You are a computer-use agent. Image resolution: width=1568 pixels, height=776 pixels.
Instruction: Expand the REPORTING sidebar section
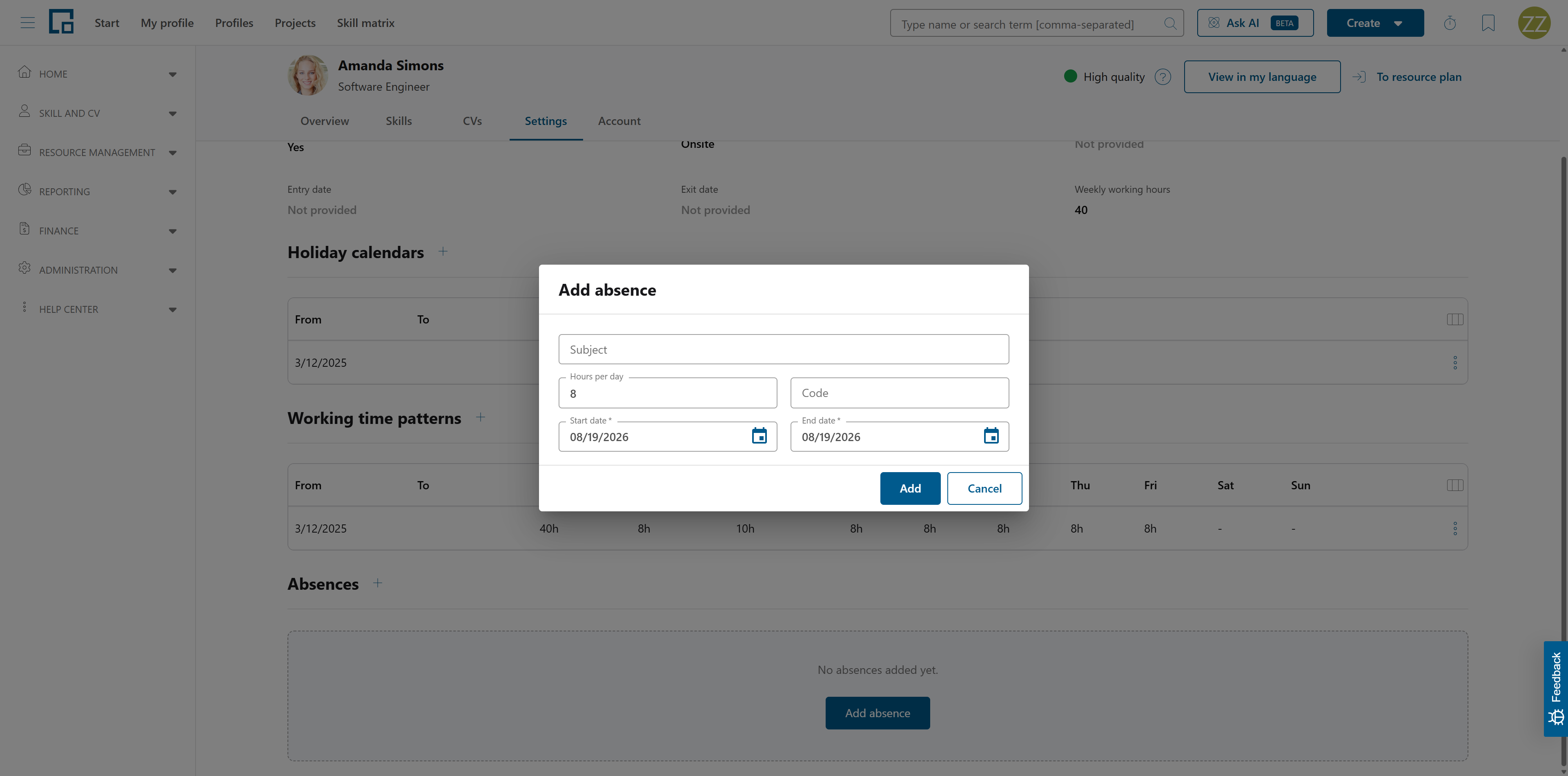point(98,192)
